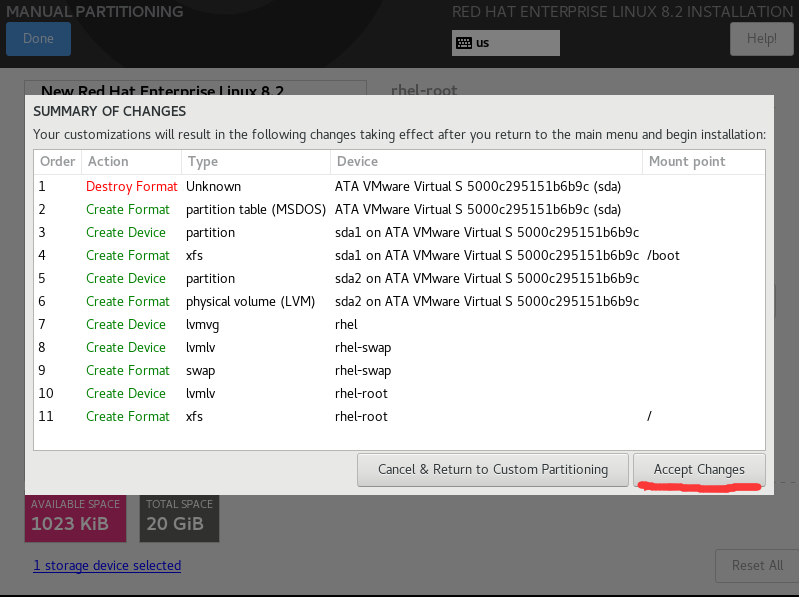Viewport: 799px width, 597px height.
Task: Click Cancel & Return to Custom Partitioning
Action: click(x=493, y=470)
